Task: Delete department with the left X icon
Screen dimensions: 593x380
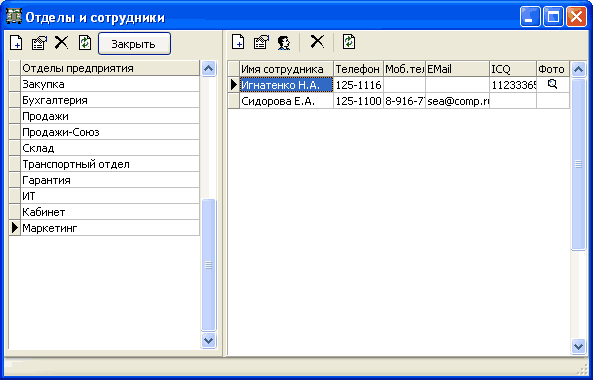Action: click(61, 43)
